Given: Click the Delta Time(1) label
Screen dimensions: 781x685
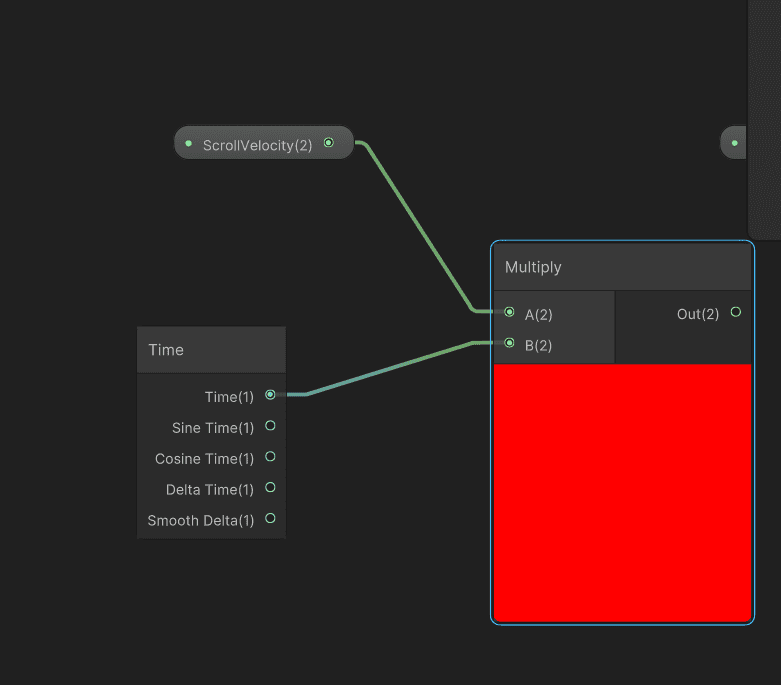Looking at the screenshot, I should 210,490.
